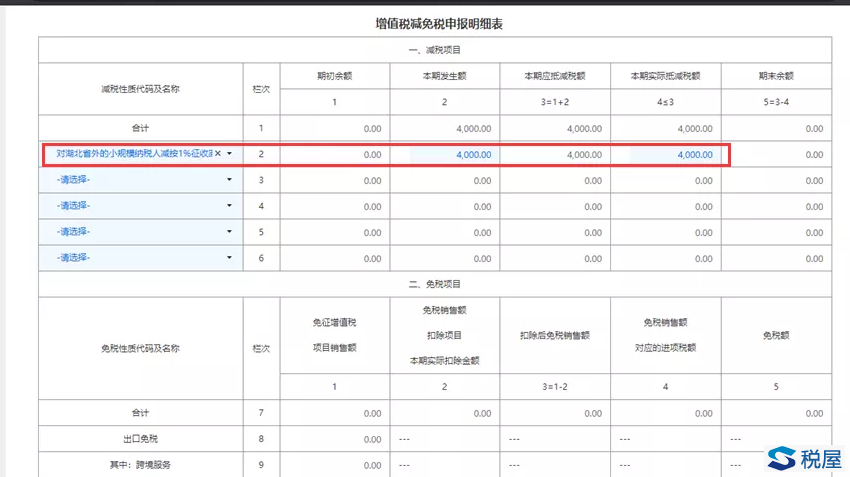Click the 扣除后免税销售额 column header
850x477 pixels.
point(555,336)
